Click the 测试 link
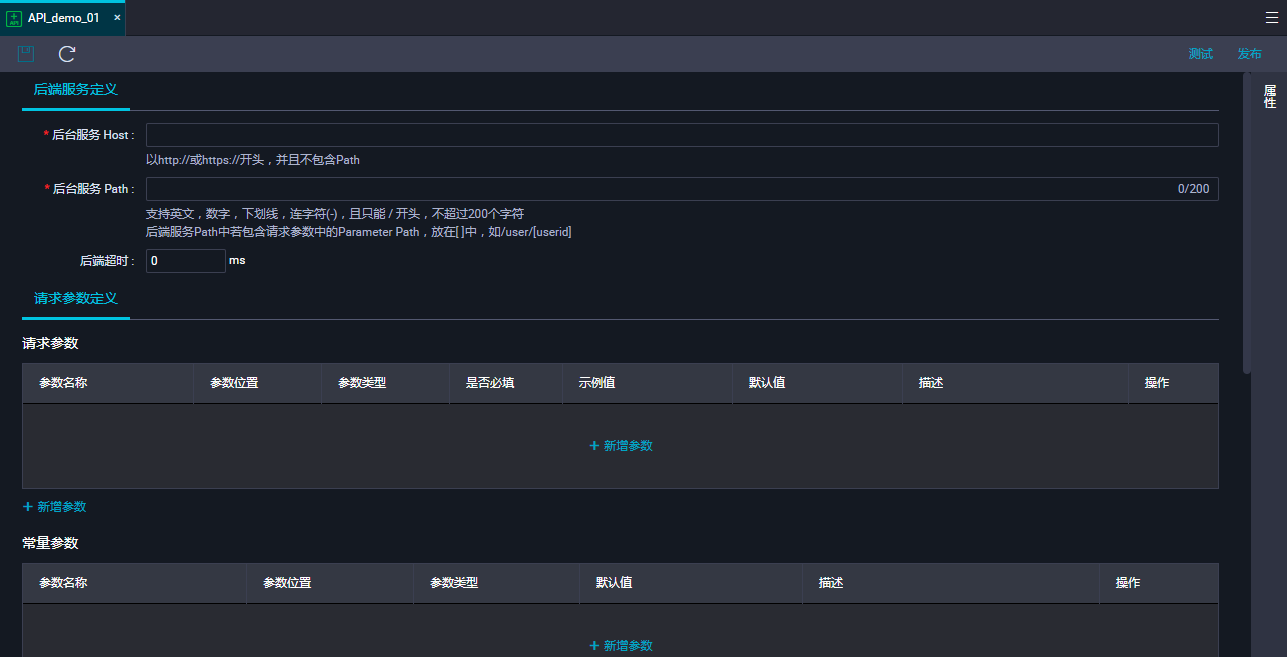Viewport: 1287px width, 657px height. point(1201,54)
